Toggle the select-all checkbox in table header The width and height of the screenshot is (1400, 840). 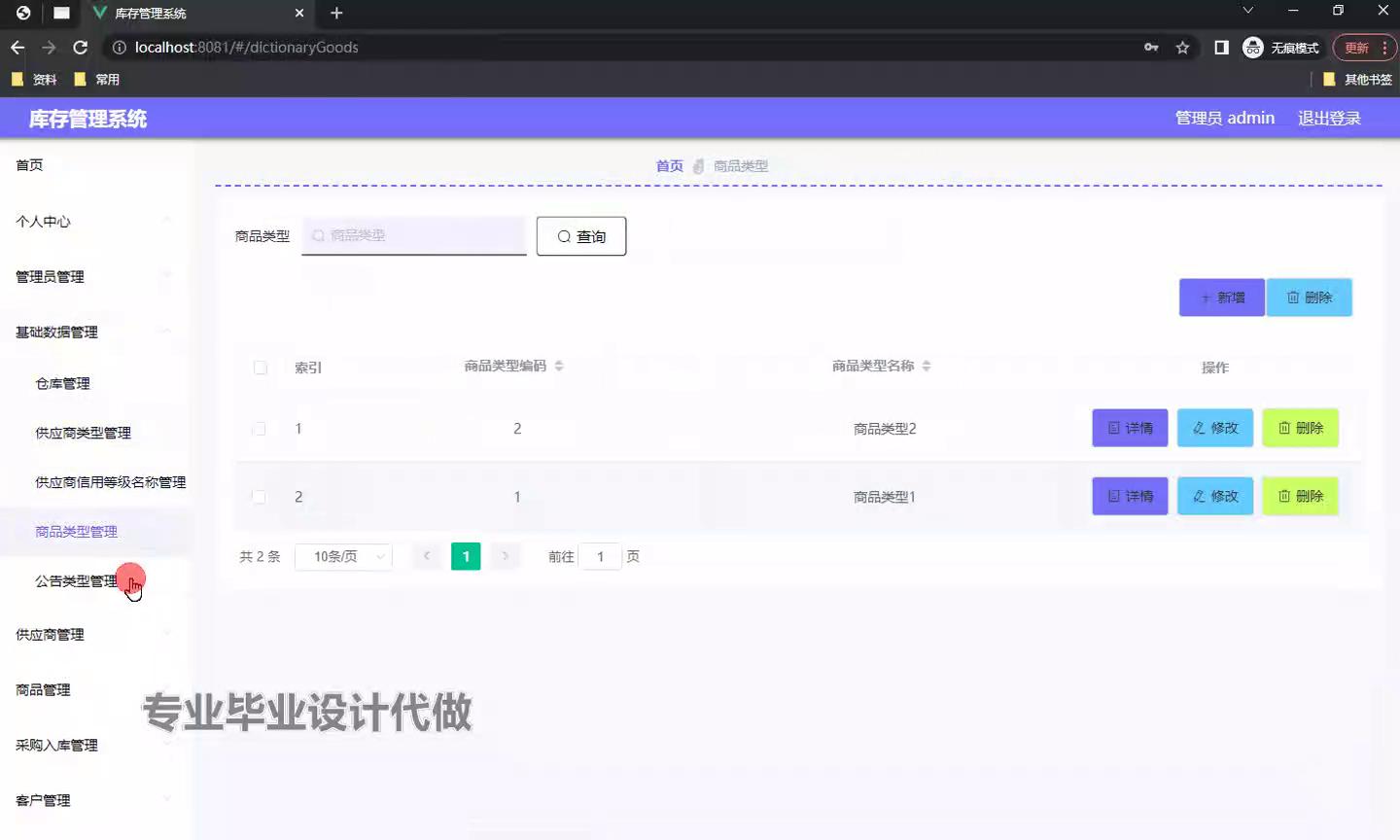[x=261, y=367]
